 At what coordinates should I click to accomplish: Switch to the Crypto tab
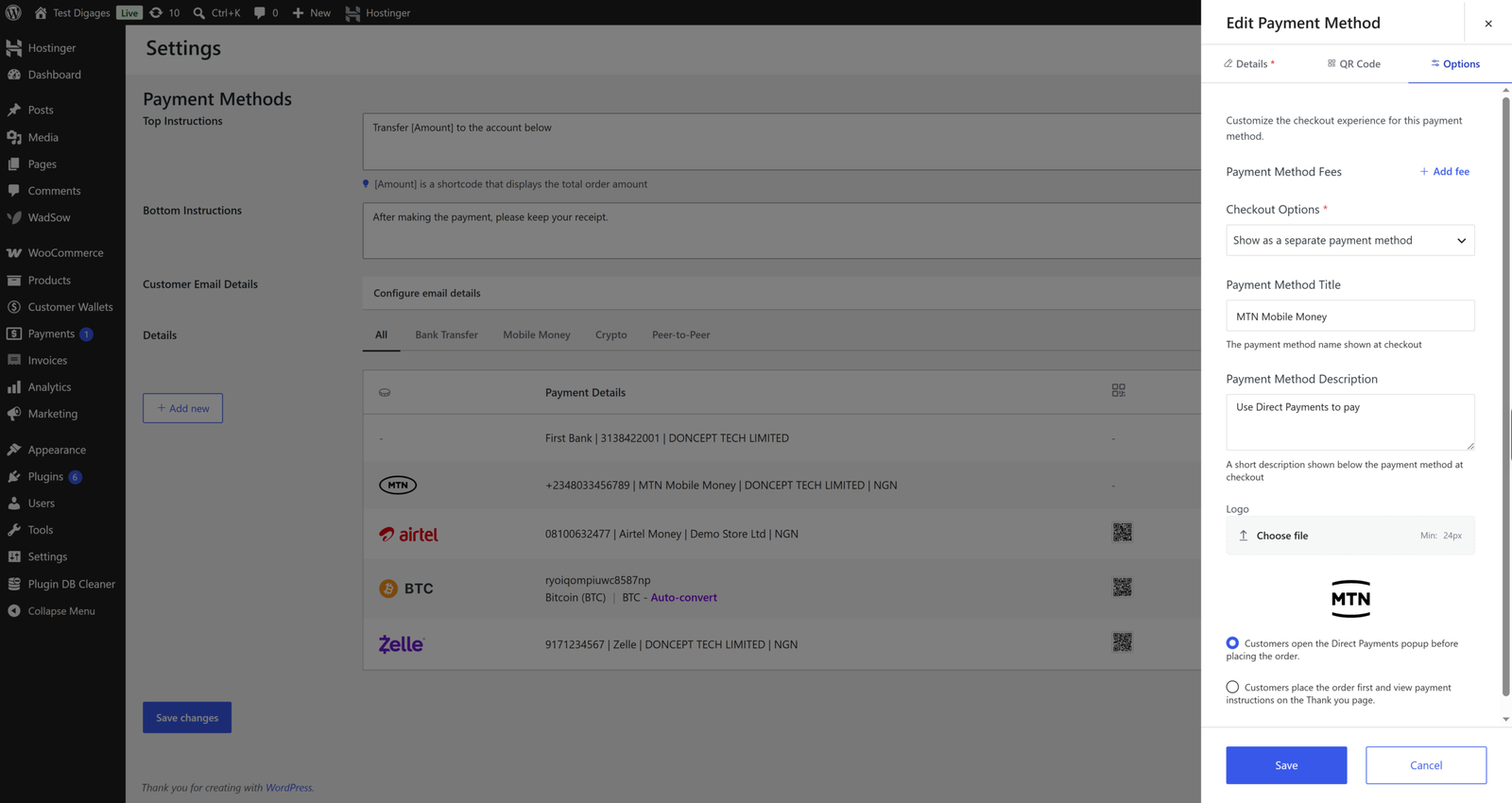tap(611, 334)
